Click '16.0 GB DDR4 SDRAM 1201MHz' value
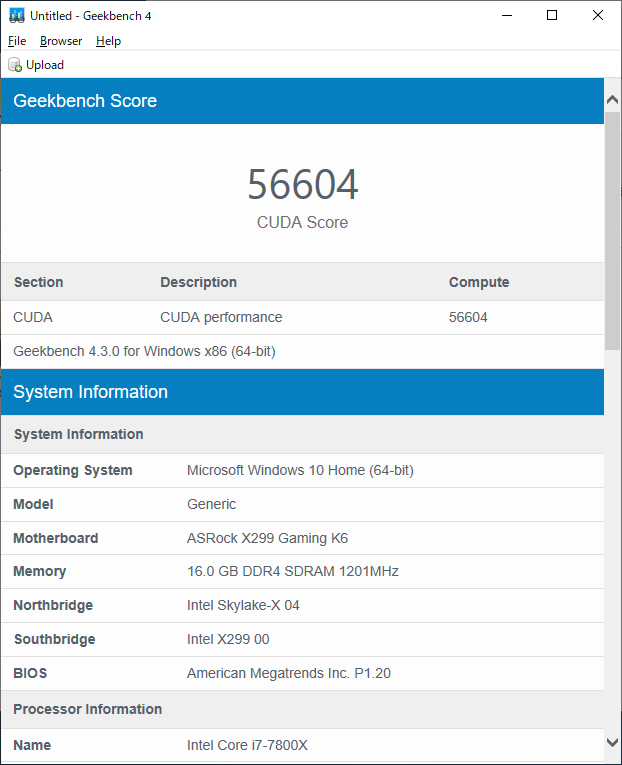 tap(293, 571)
